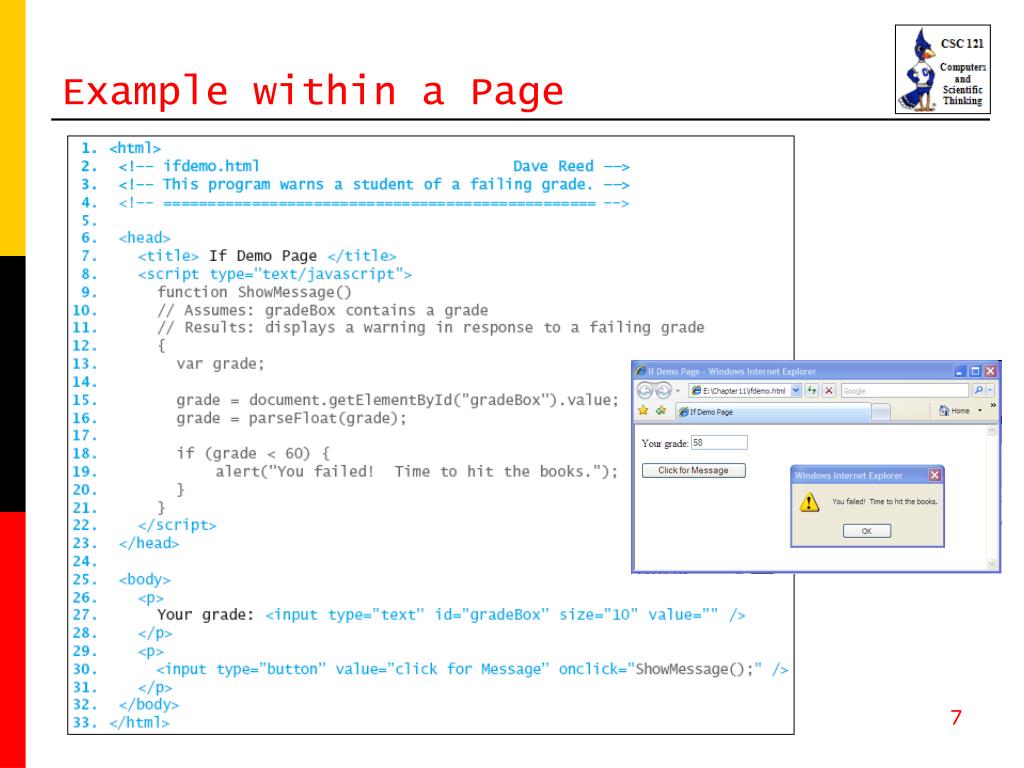Click the '<title>' tag on code line 7
Image resolution: width=1024 pixels, height=768 pixels.
point(168,256)
